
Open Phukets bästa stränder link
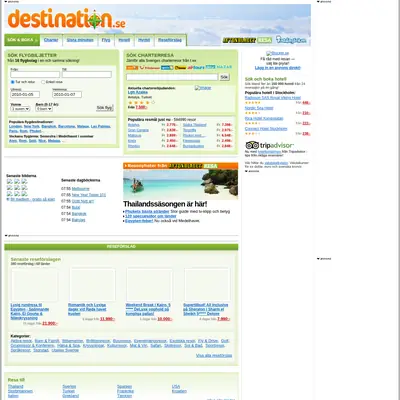pyautogui.click(x=147, y=212)
